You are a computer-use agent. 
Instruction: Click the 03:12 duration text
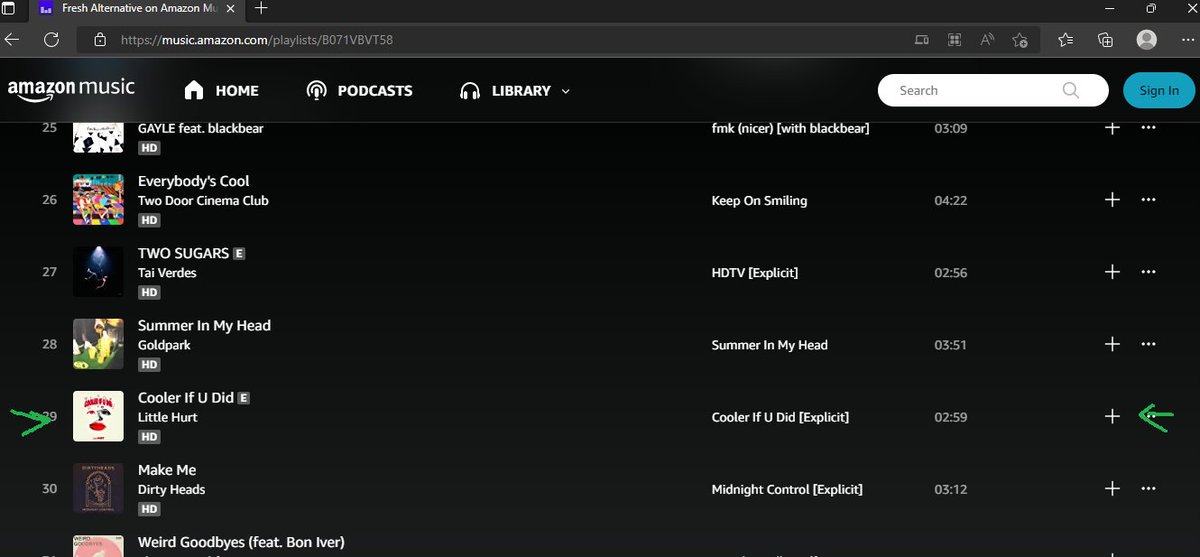pyautogui.click(x=950, y=489)
